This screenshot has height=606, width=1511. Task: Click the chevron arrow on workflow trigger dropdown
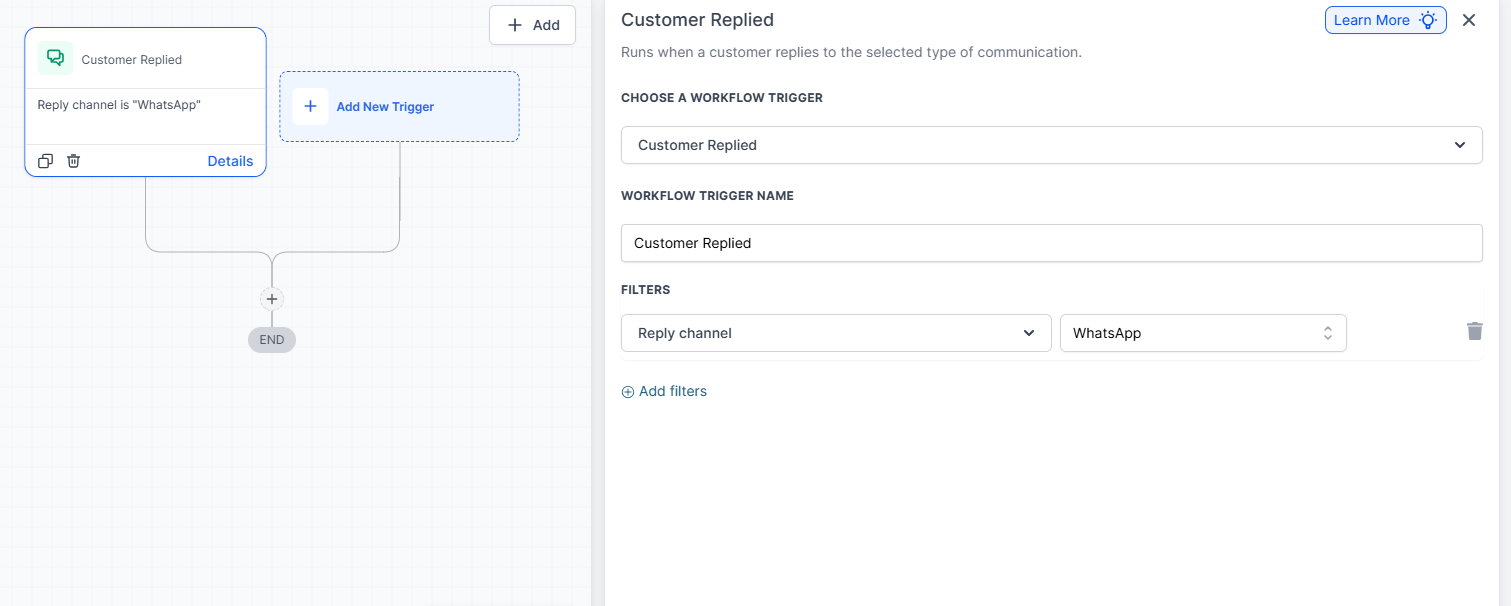click(1461, 145)
